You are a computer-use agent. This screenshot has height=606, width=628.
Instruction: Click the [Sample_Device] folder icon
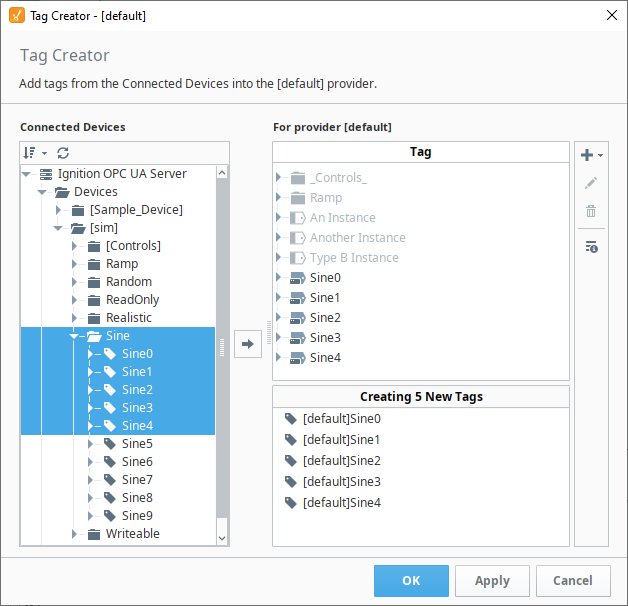(78, 210)
